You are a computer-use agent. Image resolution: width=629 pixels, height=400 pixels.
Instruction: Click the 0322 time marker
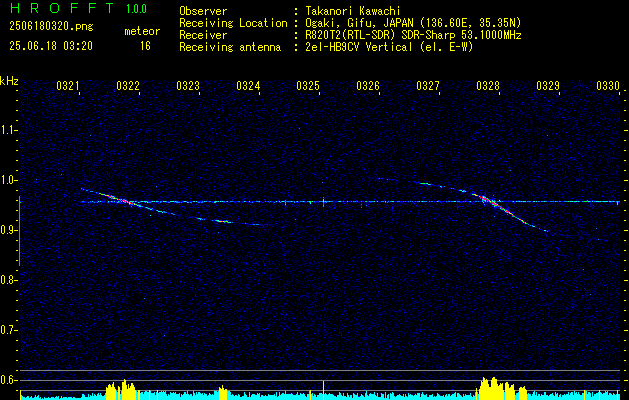(128, 86)
